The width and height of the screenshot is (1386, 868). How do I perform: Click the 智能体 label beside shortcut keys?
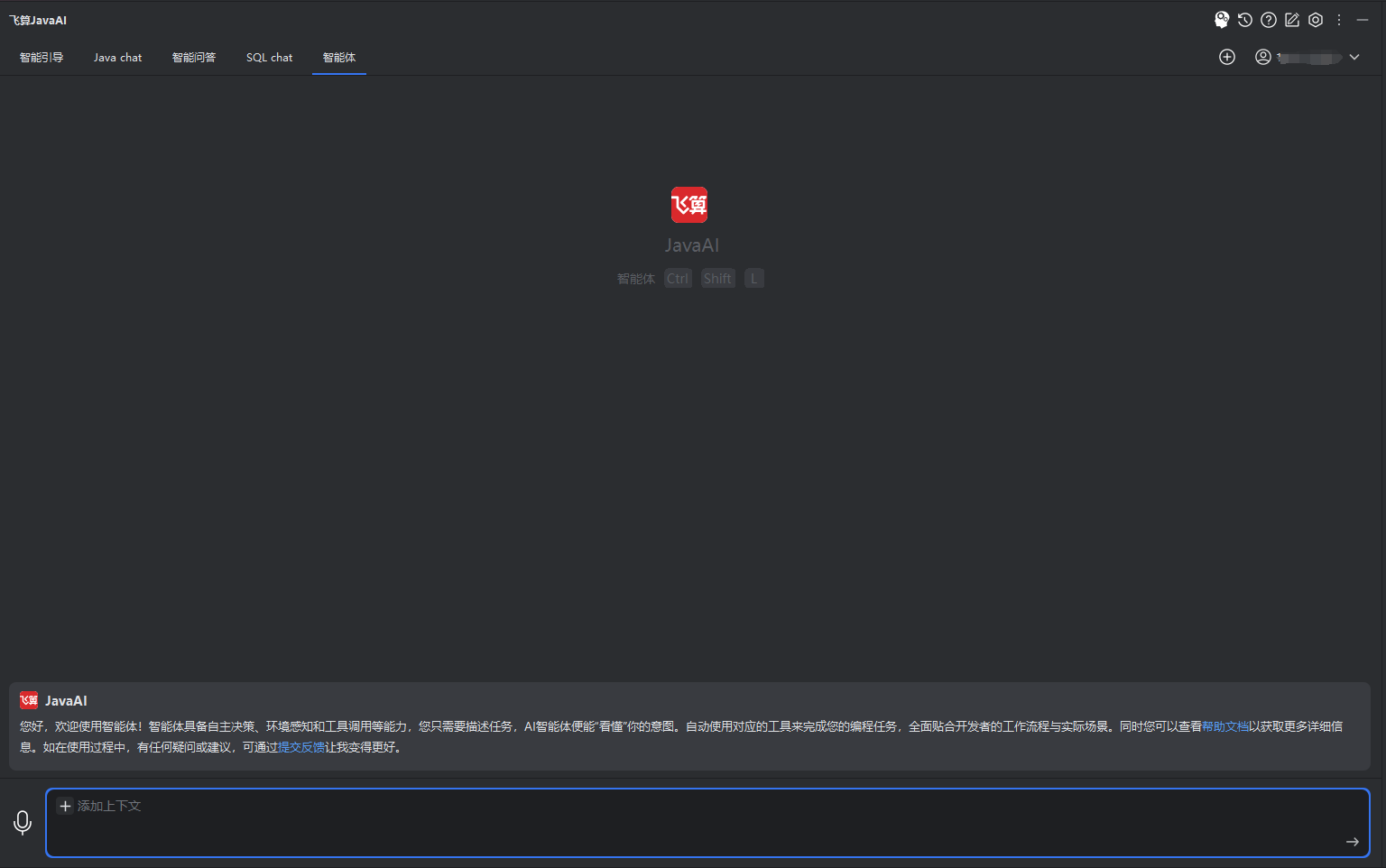pos(636,279)
